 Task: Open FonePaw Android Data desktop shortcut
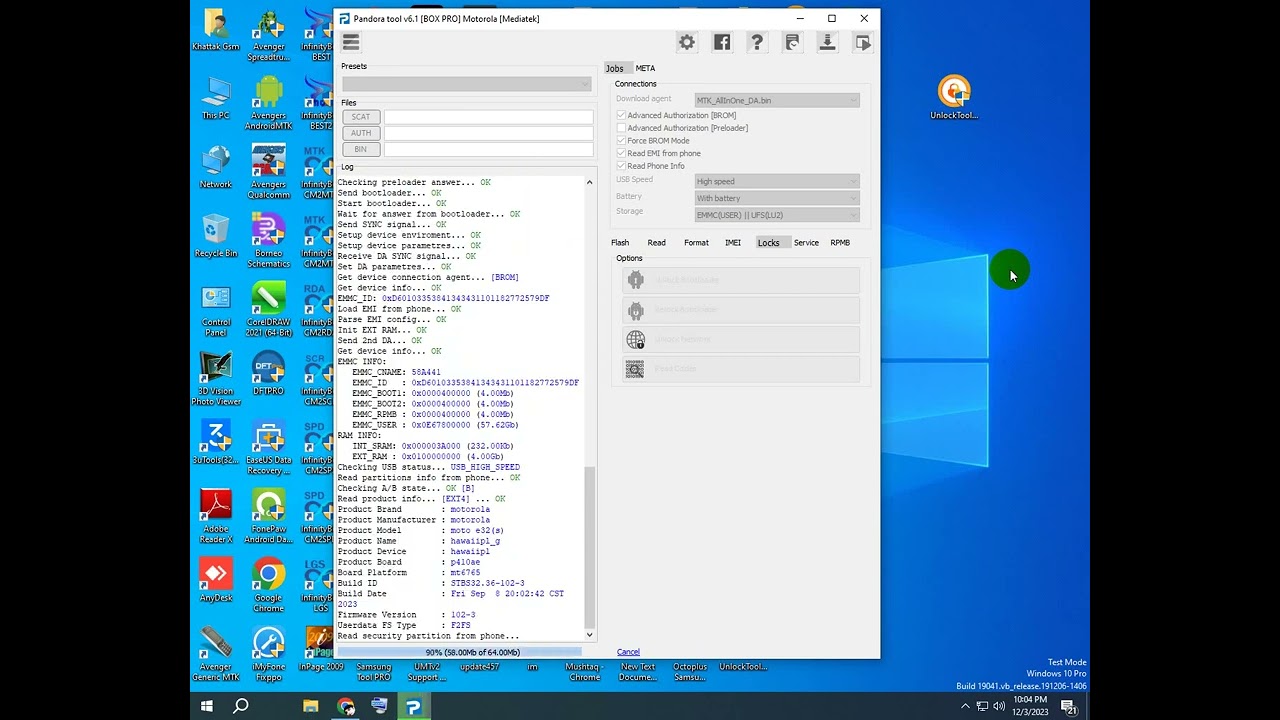[268, 517]
